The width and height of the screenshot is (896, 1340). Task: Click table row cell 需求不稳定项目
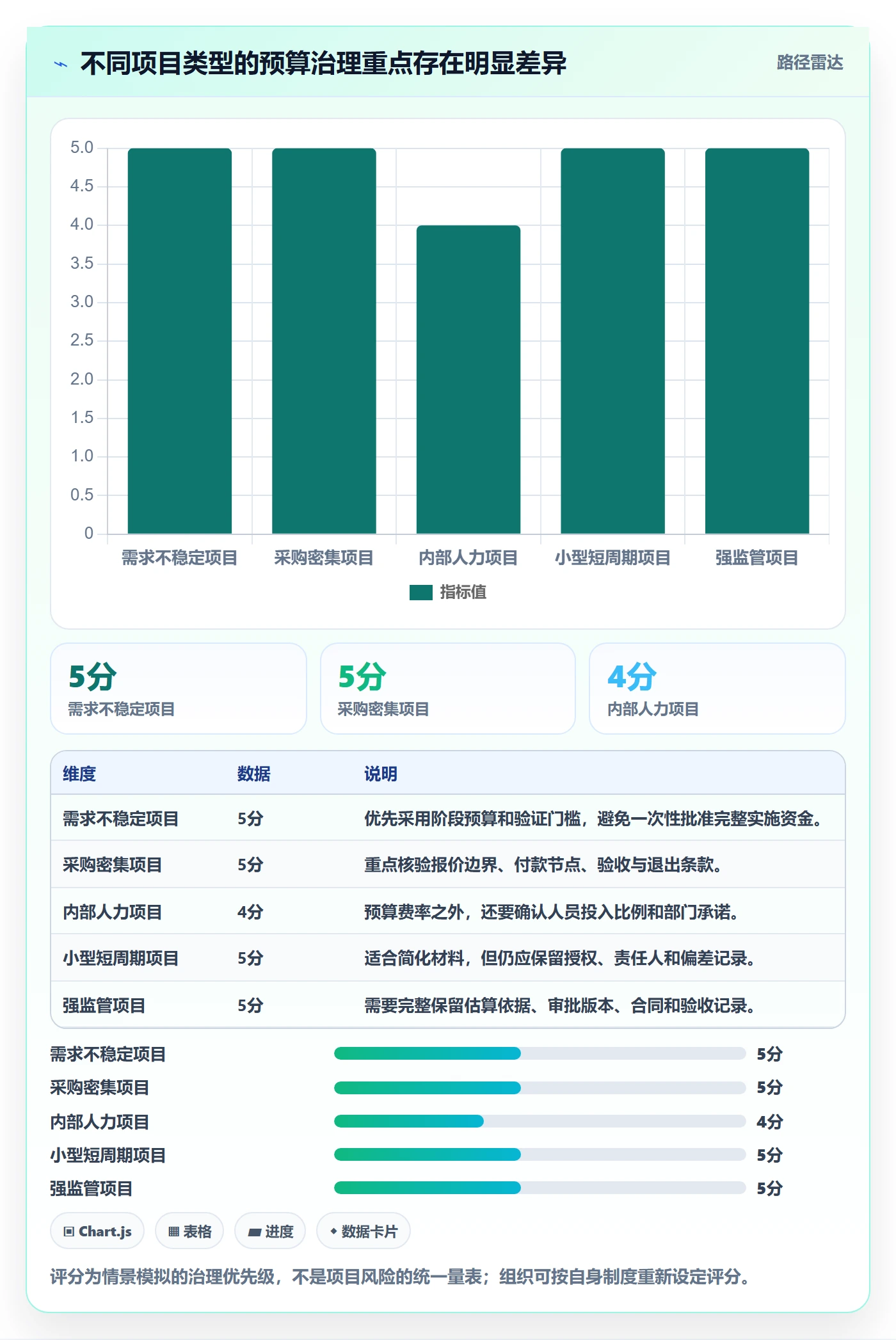click(x=121, y=818)
